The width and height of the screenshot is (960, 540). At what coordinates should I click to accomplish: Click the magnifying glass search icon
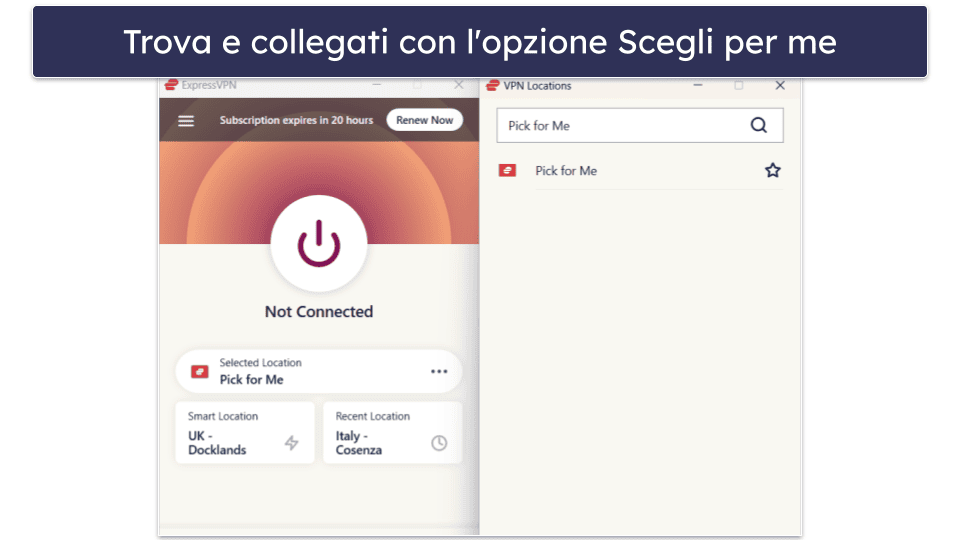(759, 126)
